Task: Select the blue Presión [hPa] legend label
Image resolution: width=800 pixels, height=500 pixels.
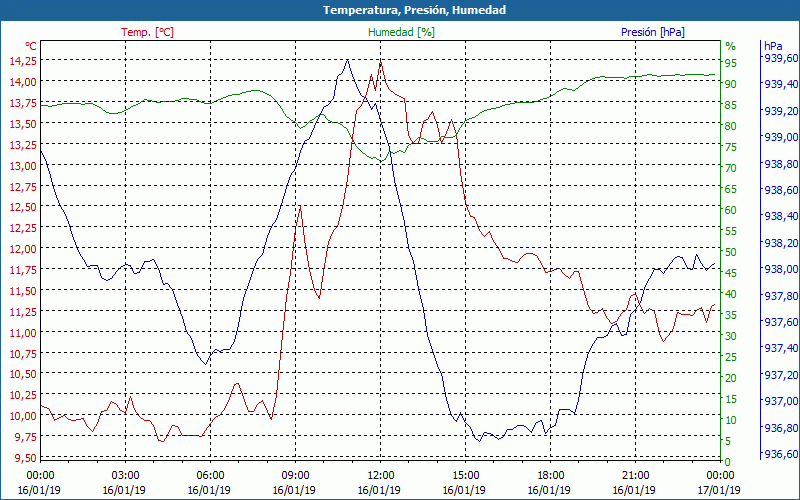Action: point(653,32)
